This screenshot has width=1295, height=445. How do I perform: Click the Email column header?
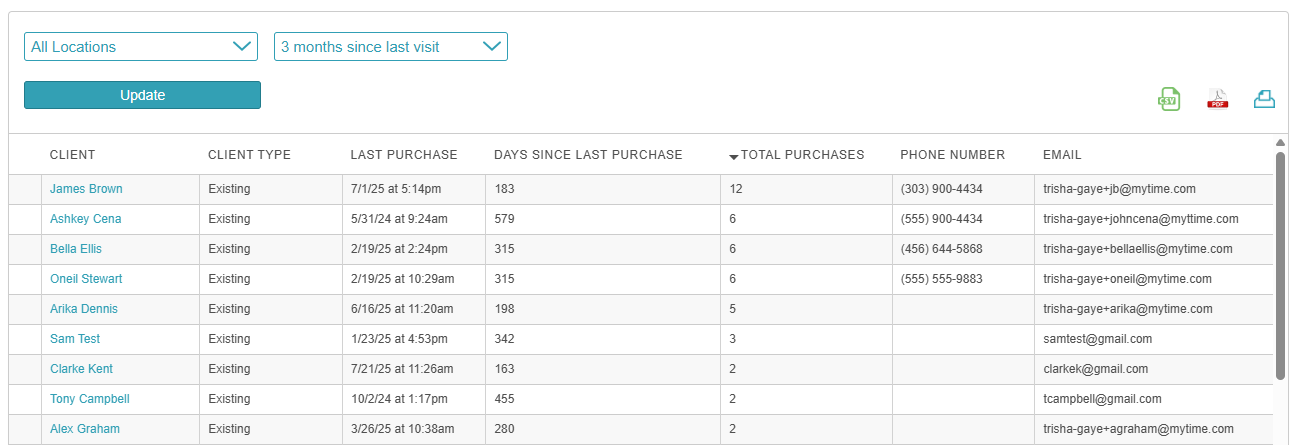coord(1062,155)
